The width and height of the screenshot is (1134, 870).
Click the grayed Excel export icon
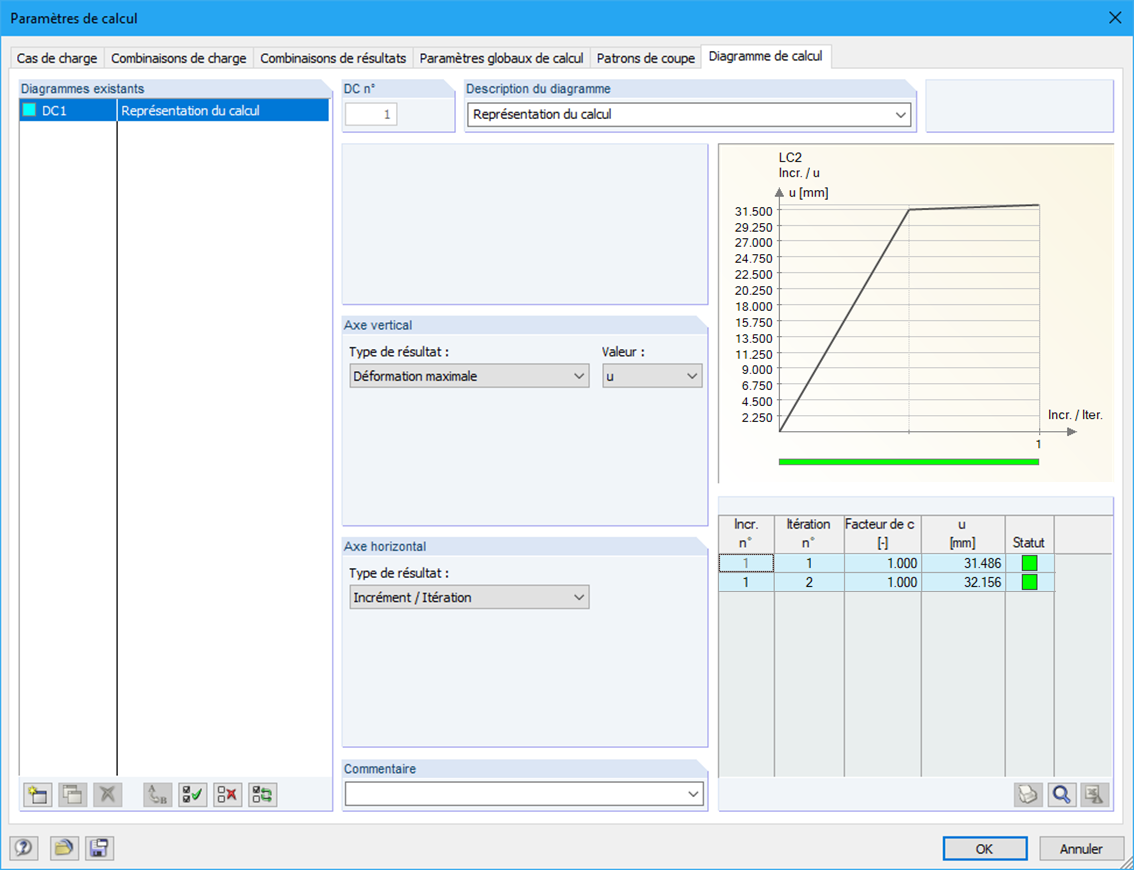[1095, 795]
